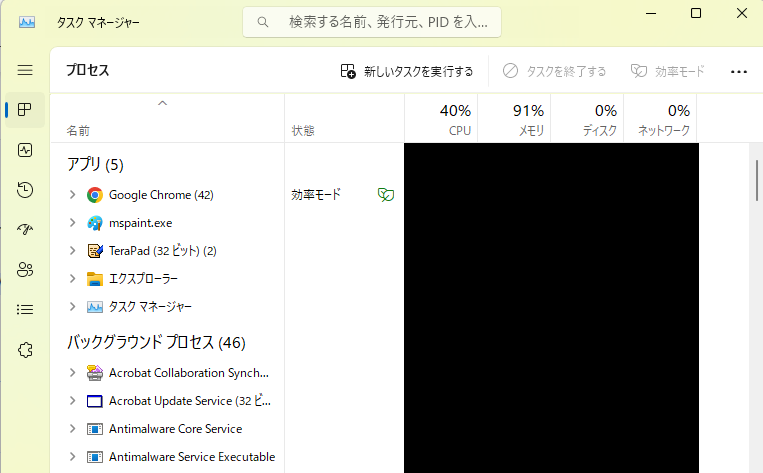Image resolution: width=763 pixels, height=473 pixels.
Task: Expand the エクスプローラー process
Action: point(73,278)
